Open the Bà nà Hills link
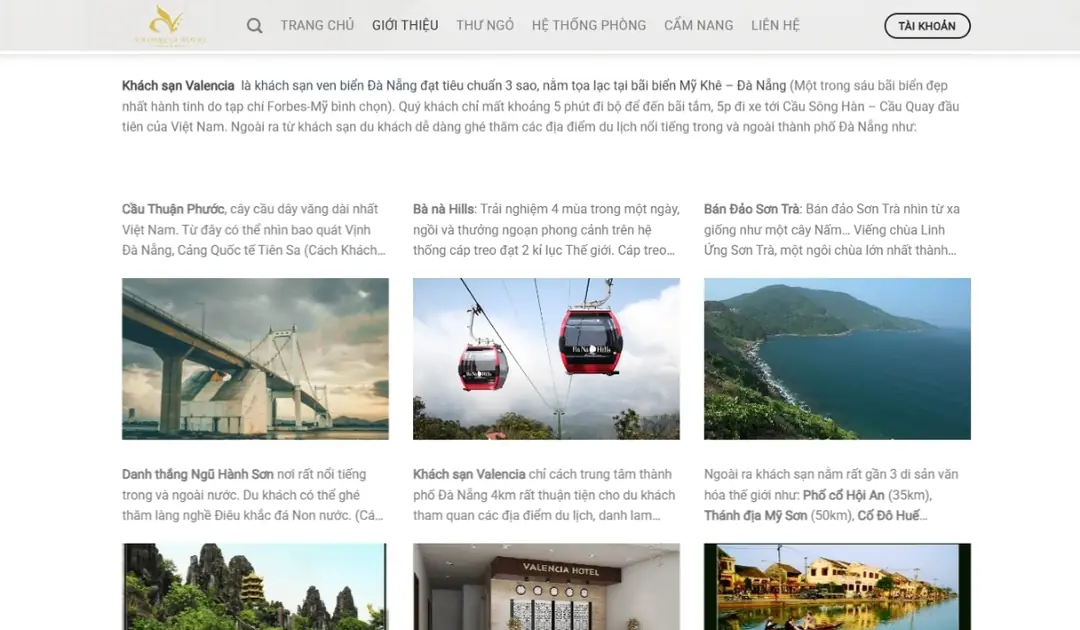1080x630 pixels. [x=444, y=208]
